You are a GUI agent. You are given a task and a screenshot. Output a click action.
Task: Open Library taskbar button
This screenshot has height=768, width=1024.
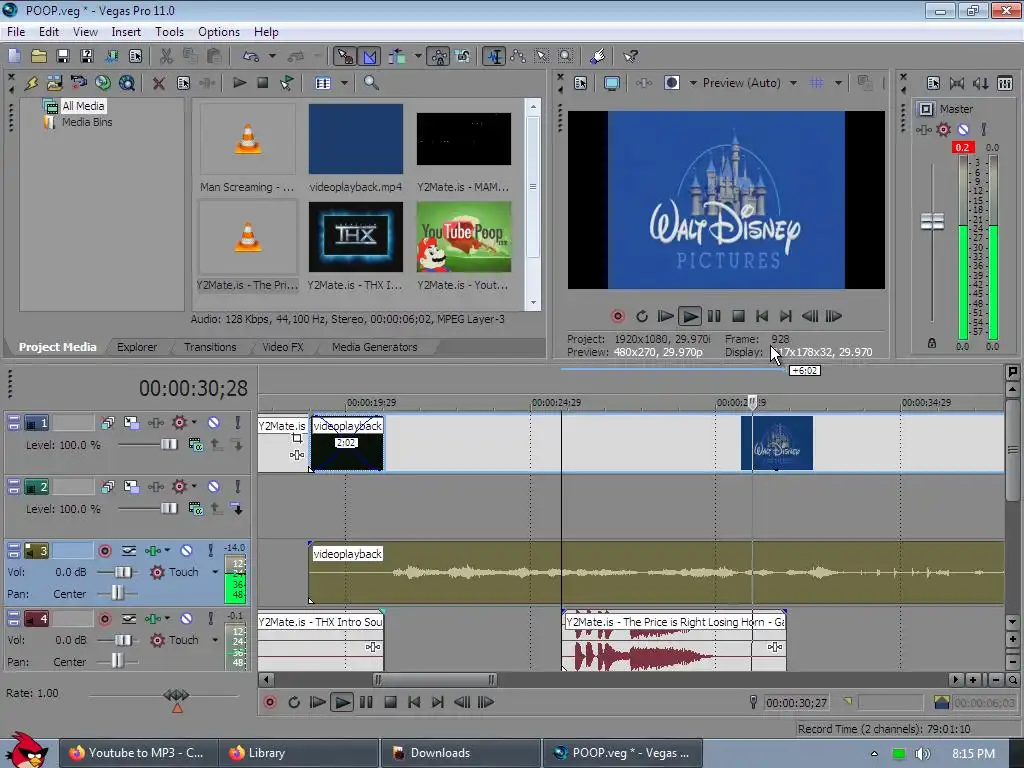[298, 753]
